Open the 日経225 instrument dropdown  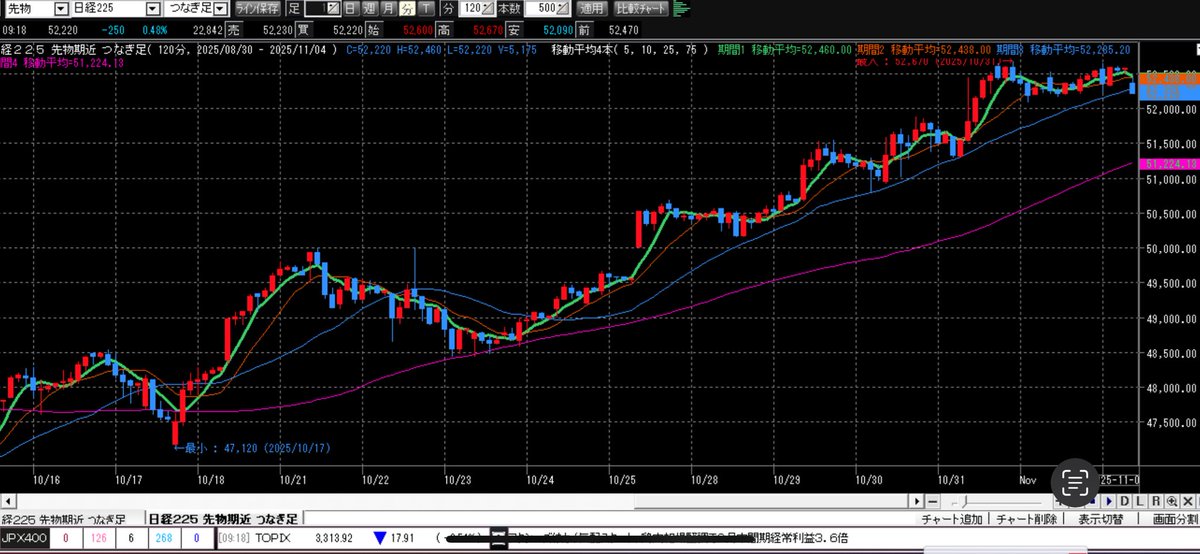point(152,8)
